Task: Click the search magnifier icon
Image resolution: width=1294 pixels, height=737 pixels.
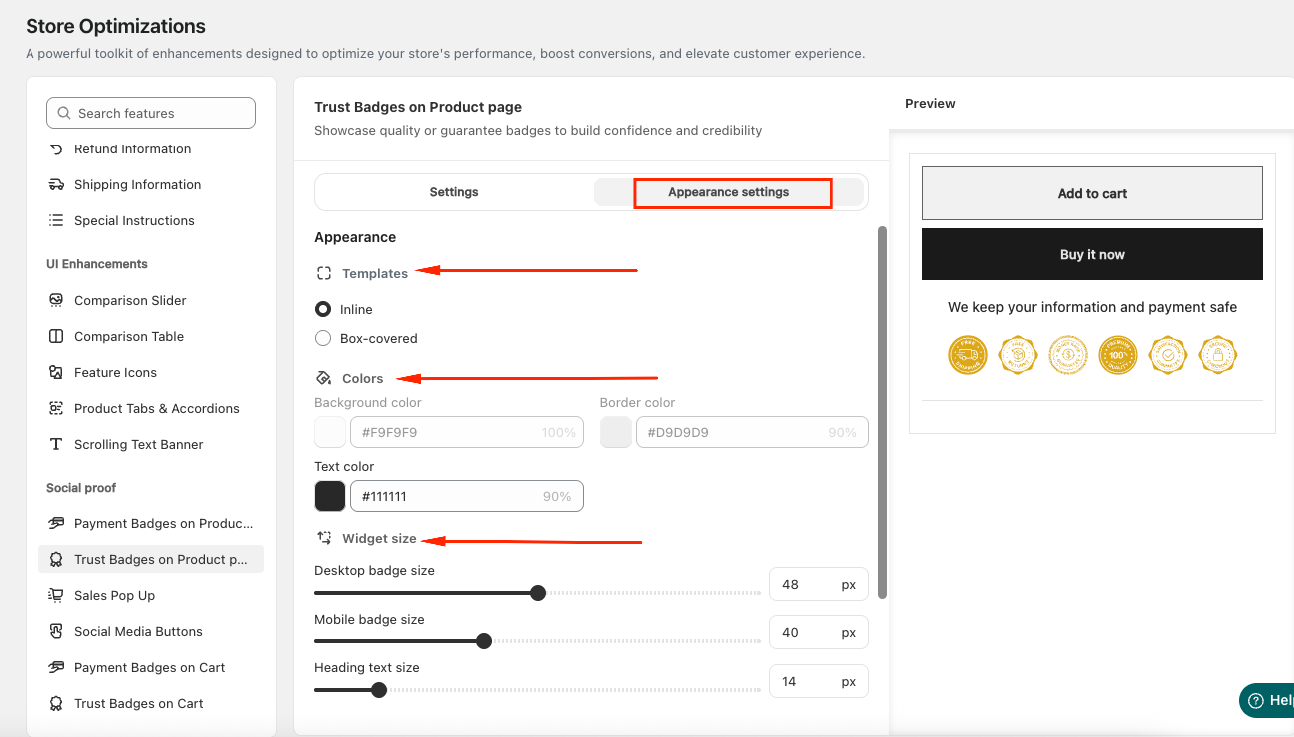Action: [64, 113]
